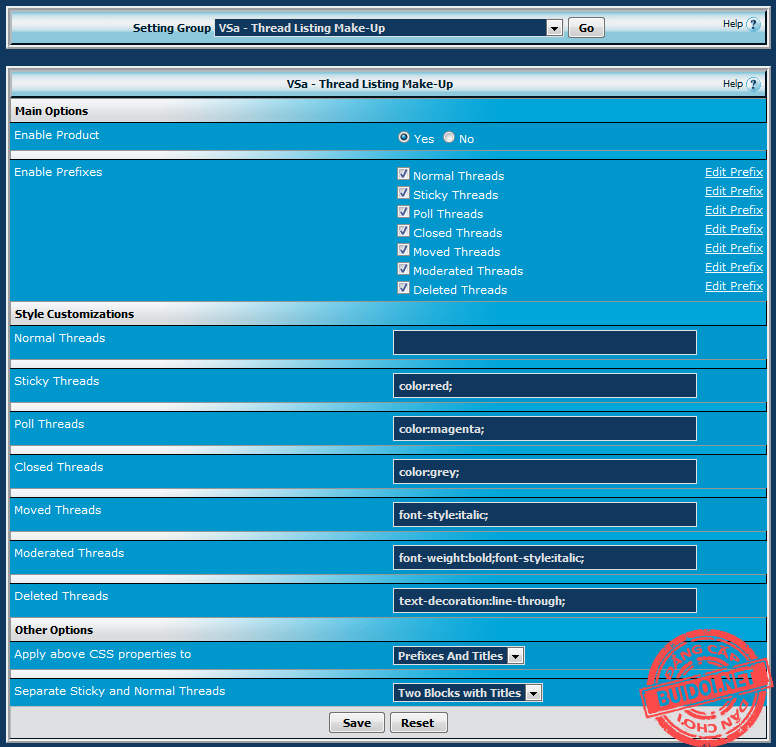Save the thread listing settings
776x747 pixels.
coord(356,723)
